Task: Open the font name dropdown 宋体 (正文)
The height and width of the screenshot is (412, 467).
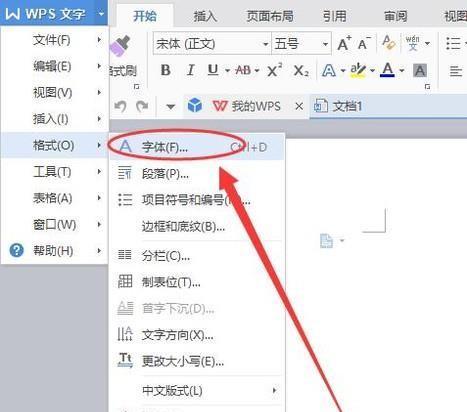Action: coord(212,44)
